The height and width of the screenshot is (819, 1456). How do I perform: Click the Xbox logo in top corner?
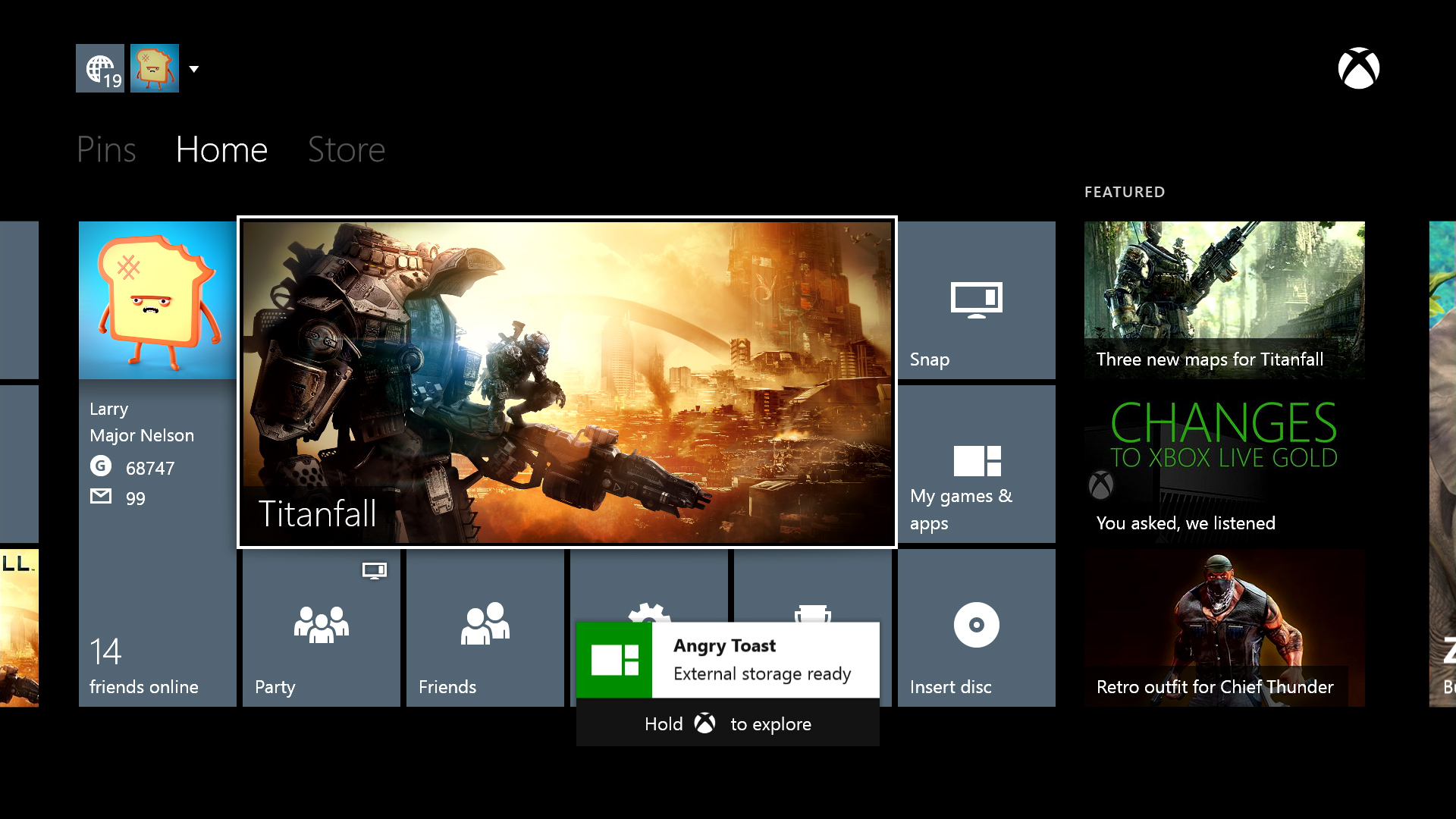tap(1358, 68)
